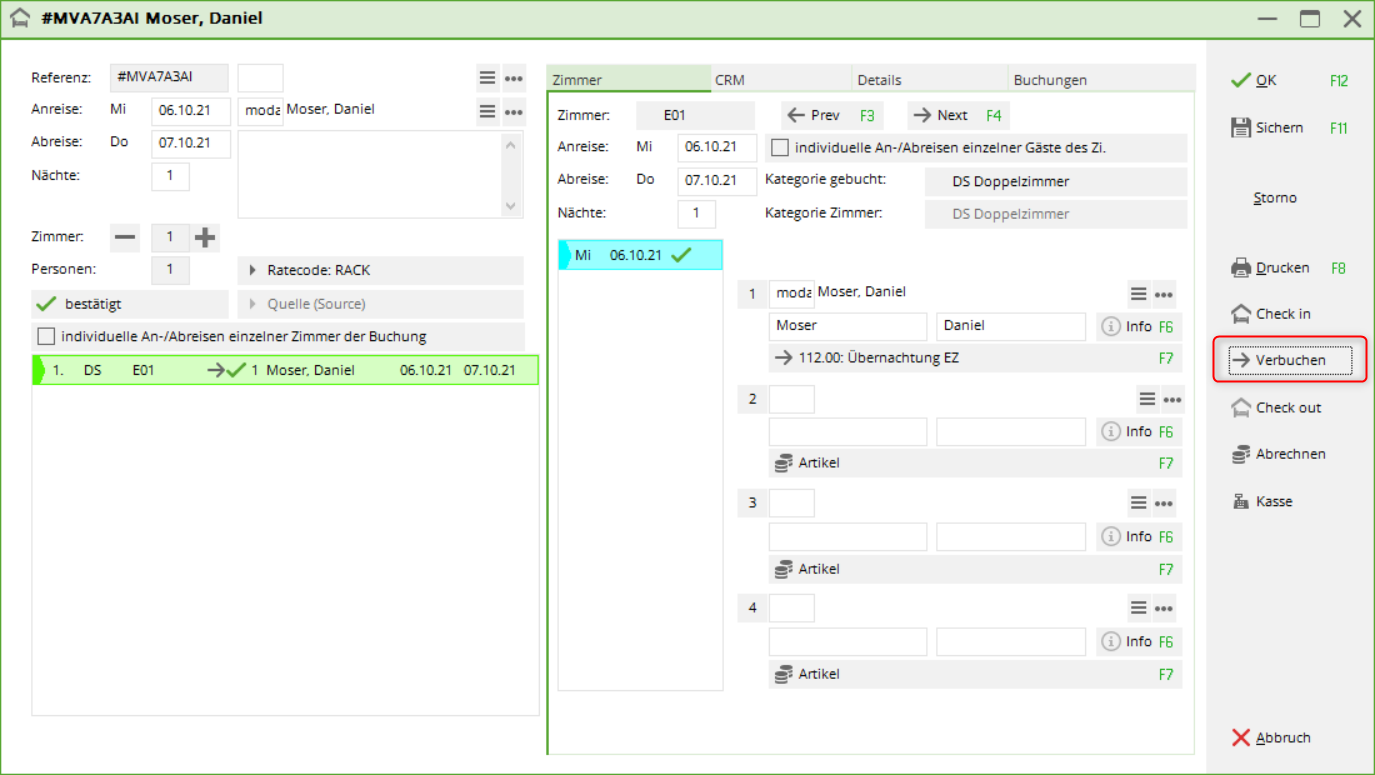The height and width of the screenshot is (775, 1375).
Task: Go to Next room
Action: click(x=953, y=115)
